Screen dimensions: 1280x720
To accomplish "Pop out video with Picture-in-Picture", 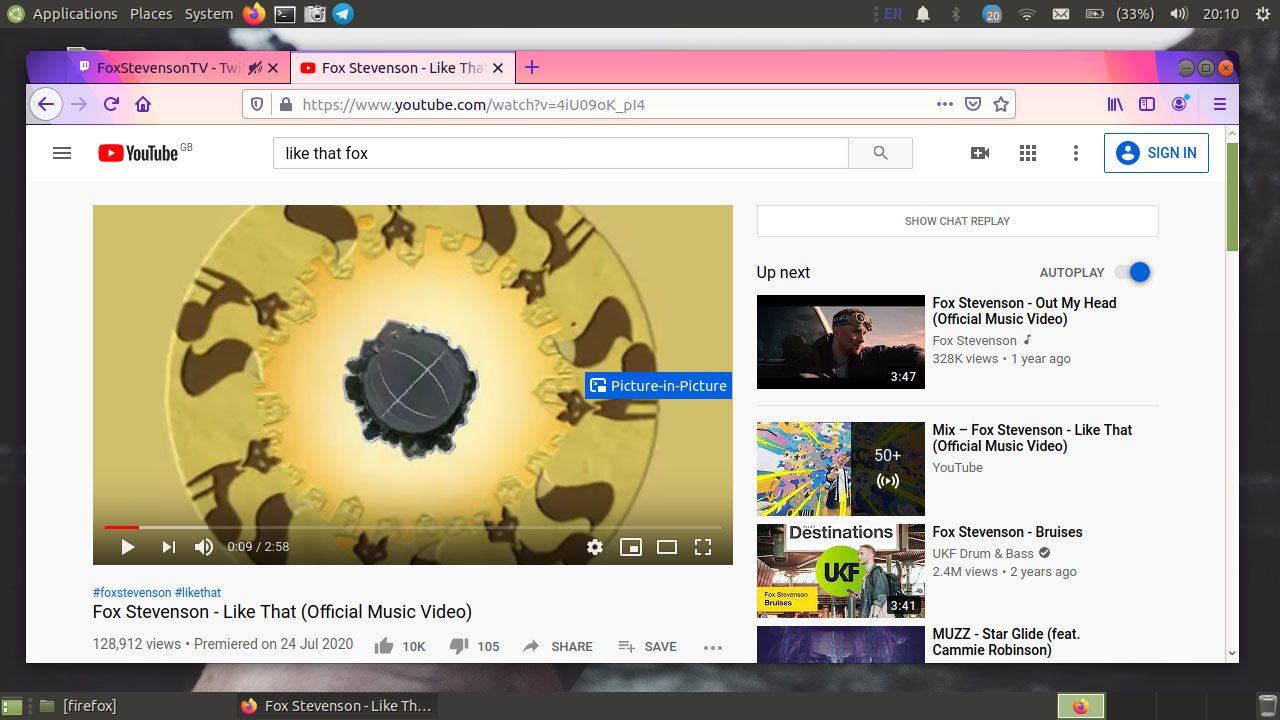I will point(658,386).
